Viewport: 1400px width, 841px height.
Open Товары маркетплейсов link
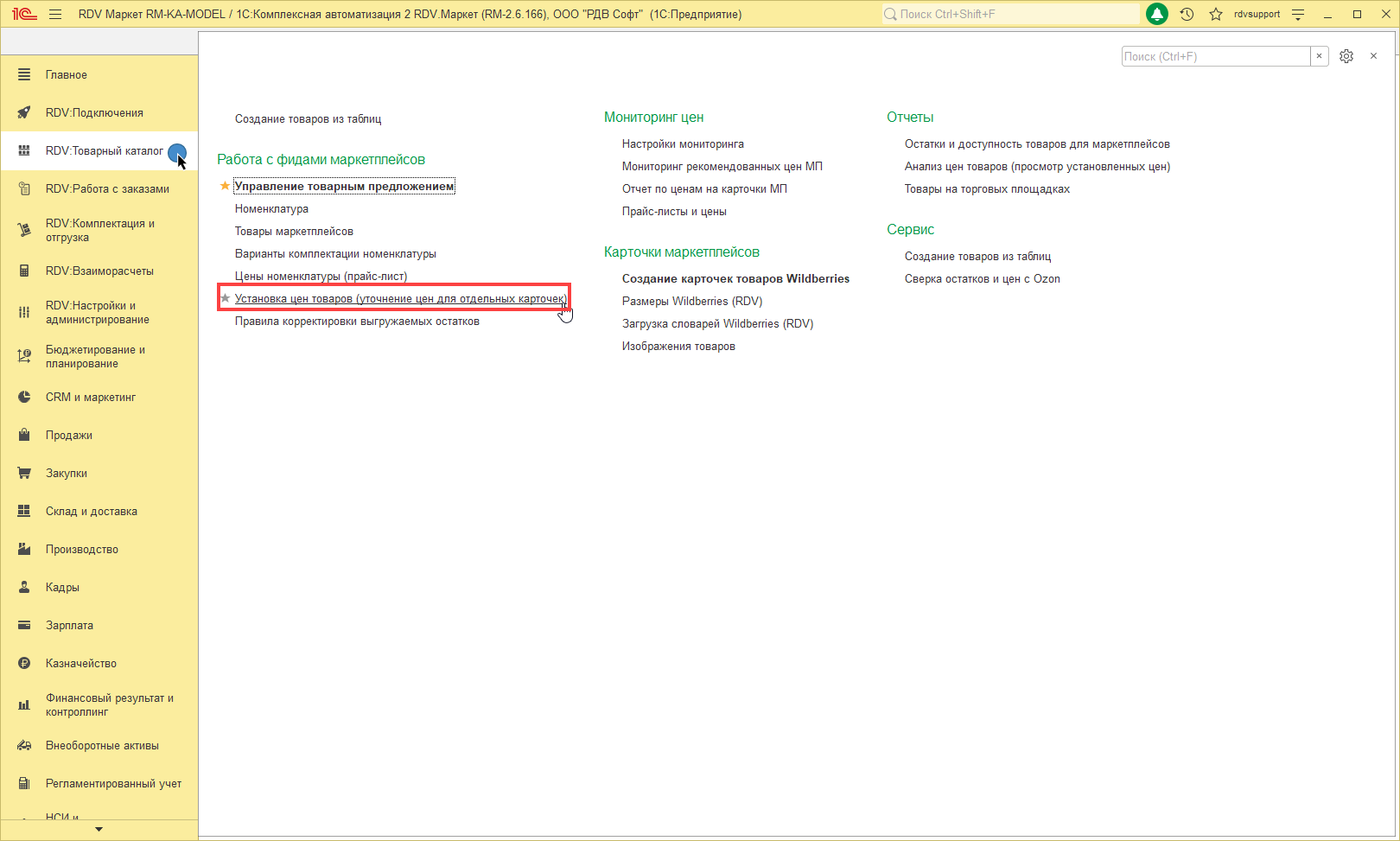pyautogui.click(x=294, y=231)
